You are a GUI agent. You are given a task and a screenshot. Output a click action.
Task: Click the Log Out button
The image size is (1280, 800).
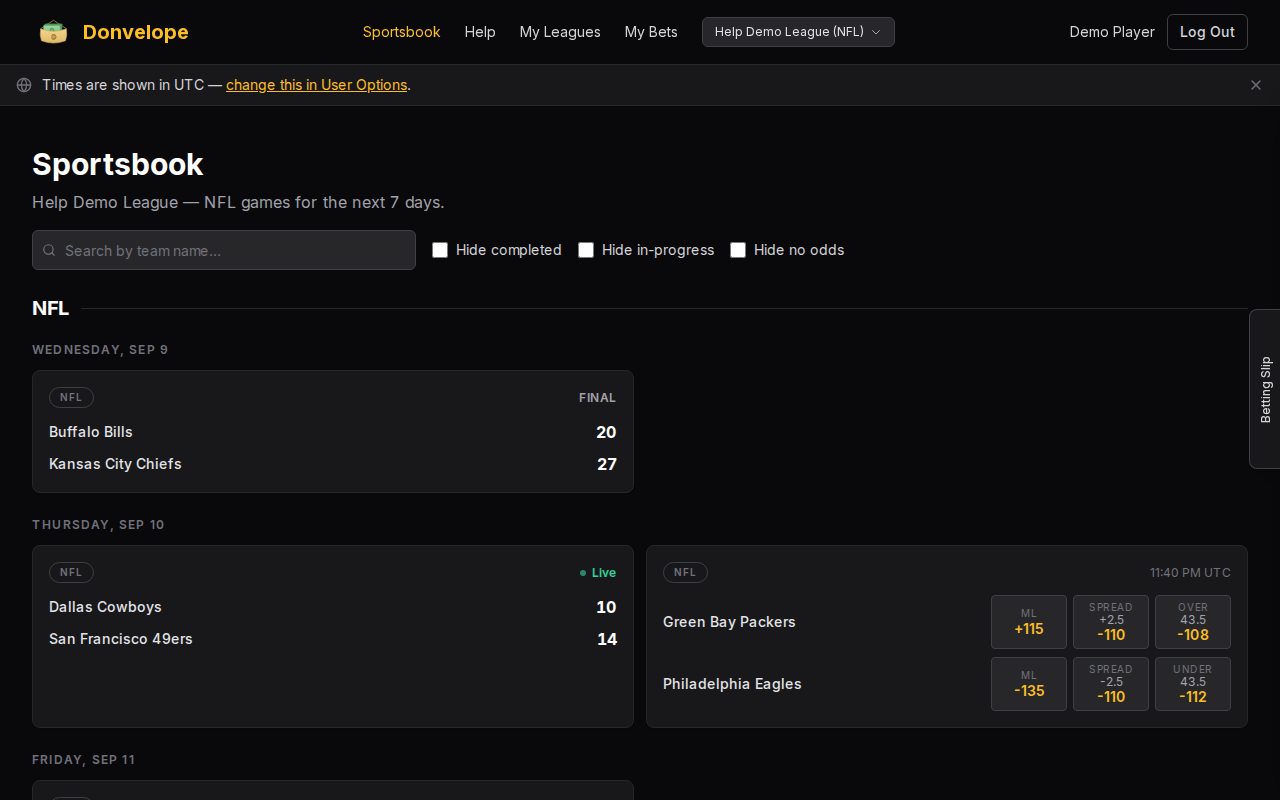pos(1207,32)
